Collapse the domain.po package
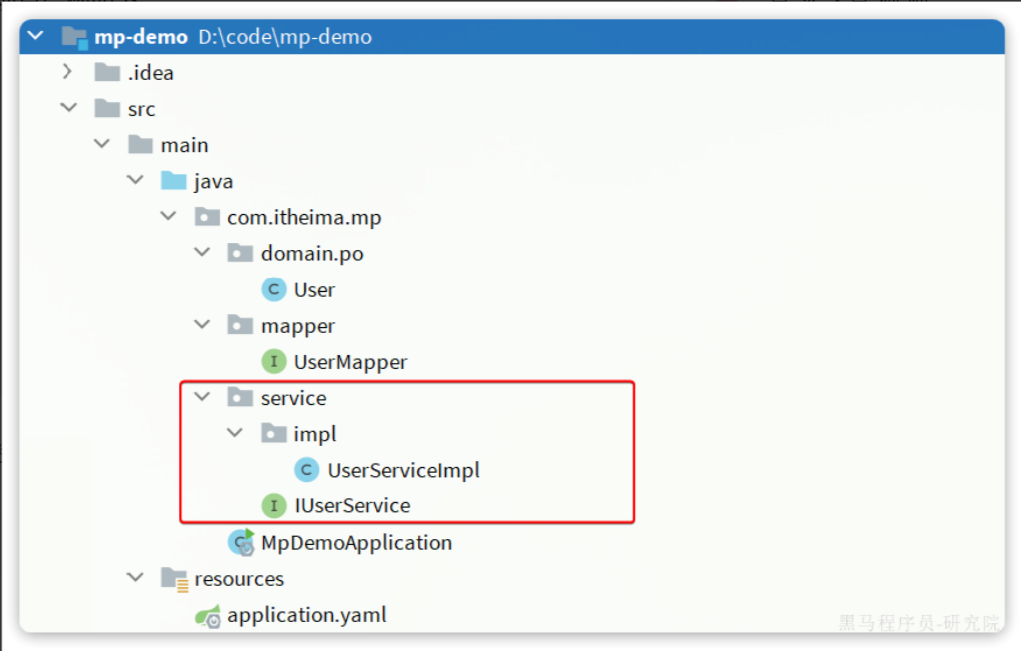 point(202,254)
